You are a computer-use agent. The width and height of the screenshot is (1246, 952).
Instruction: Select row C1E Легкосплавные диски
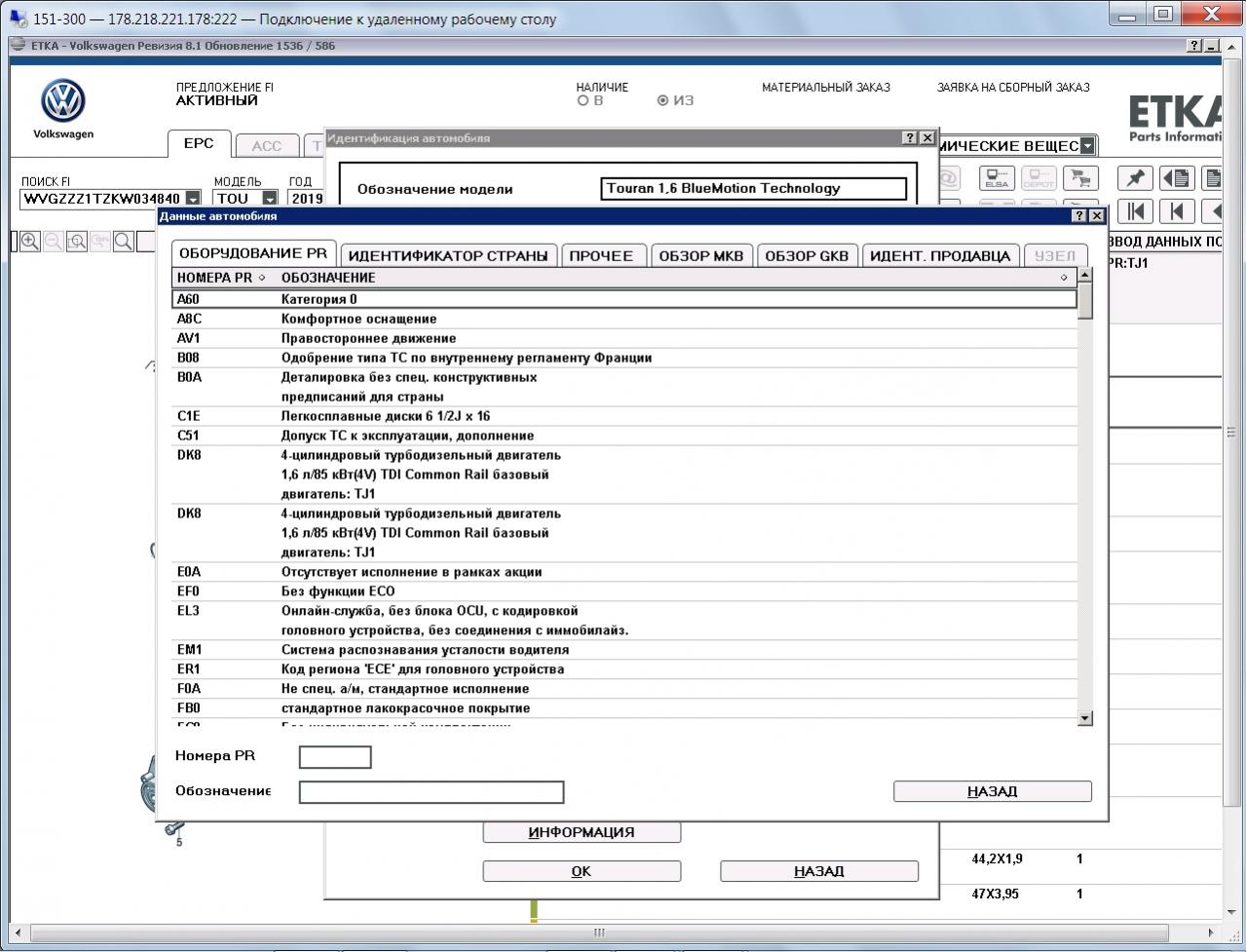[x=624, y=416]
